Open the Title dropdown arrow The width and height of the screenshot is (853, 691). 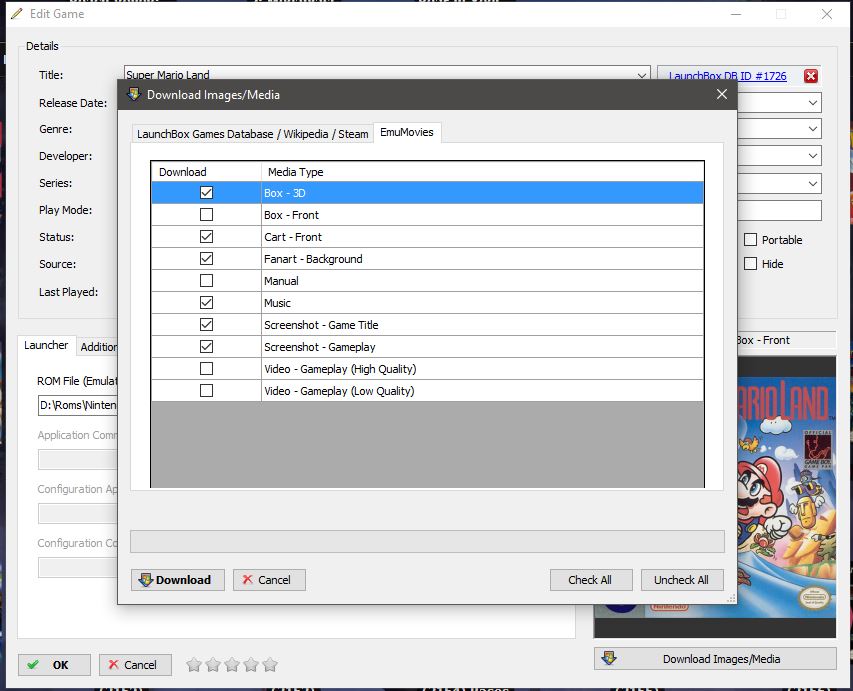tap(642, 75)
